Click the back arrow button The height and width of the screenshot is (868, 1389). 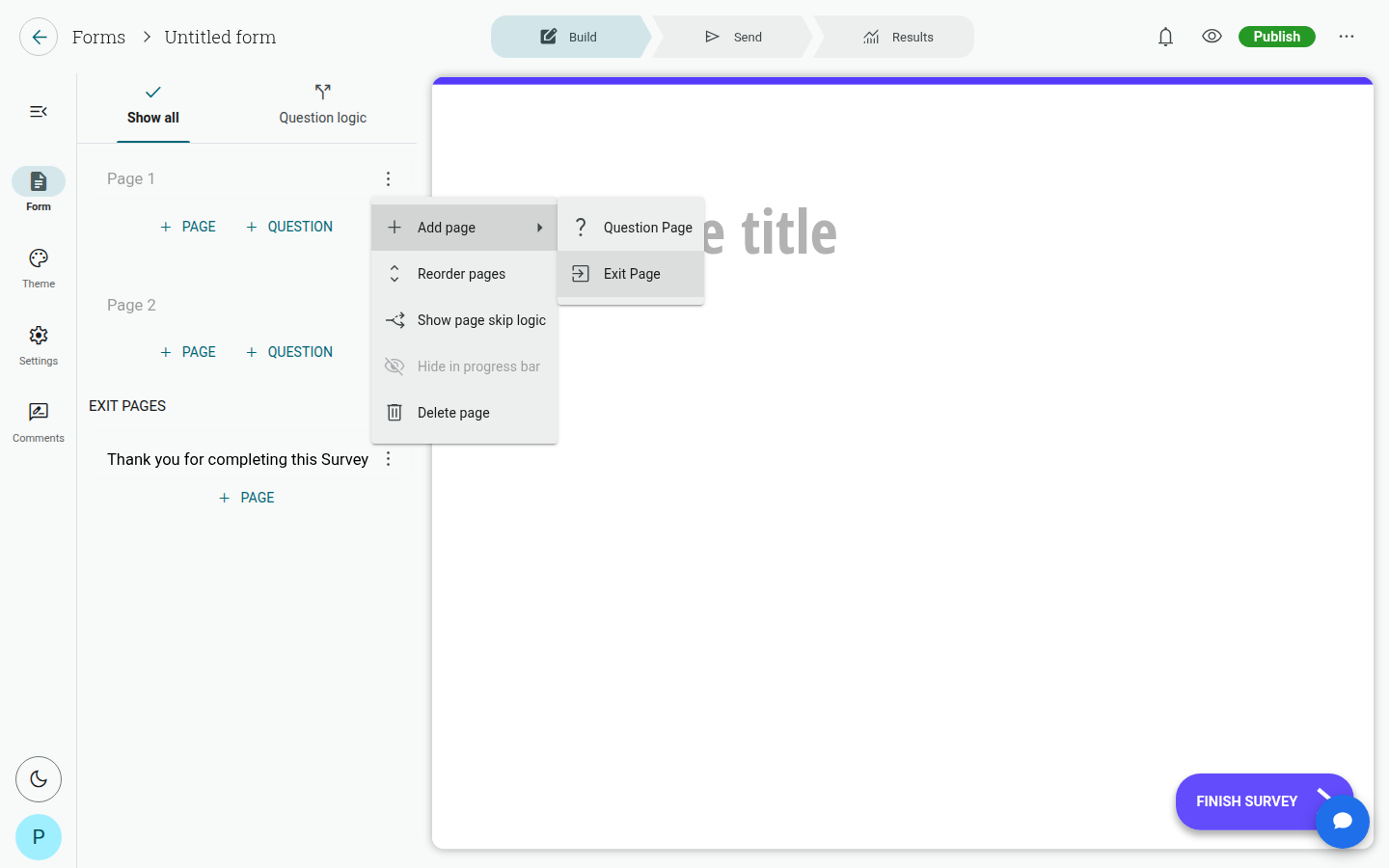tap(39, 37)
